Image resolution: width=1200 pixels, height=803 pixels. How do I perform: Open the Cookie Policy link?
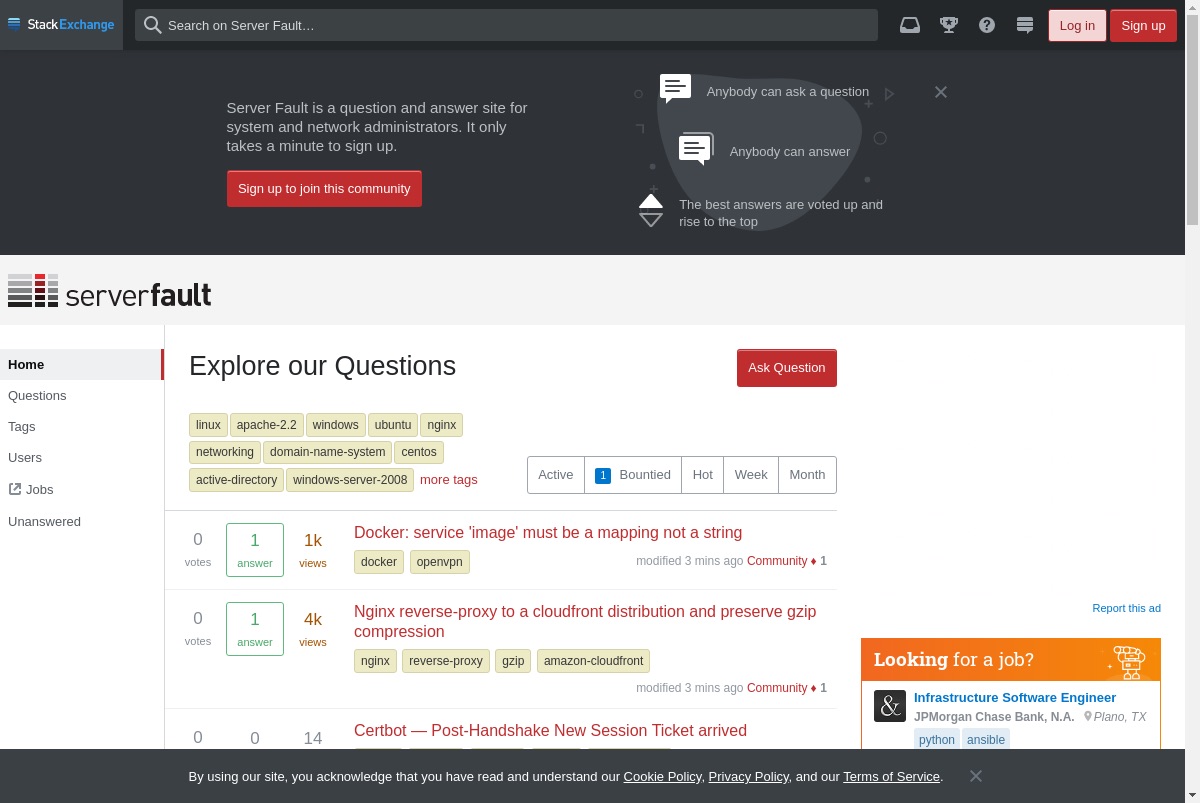pos(662,777)
